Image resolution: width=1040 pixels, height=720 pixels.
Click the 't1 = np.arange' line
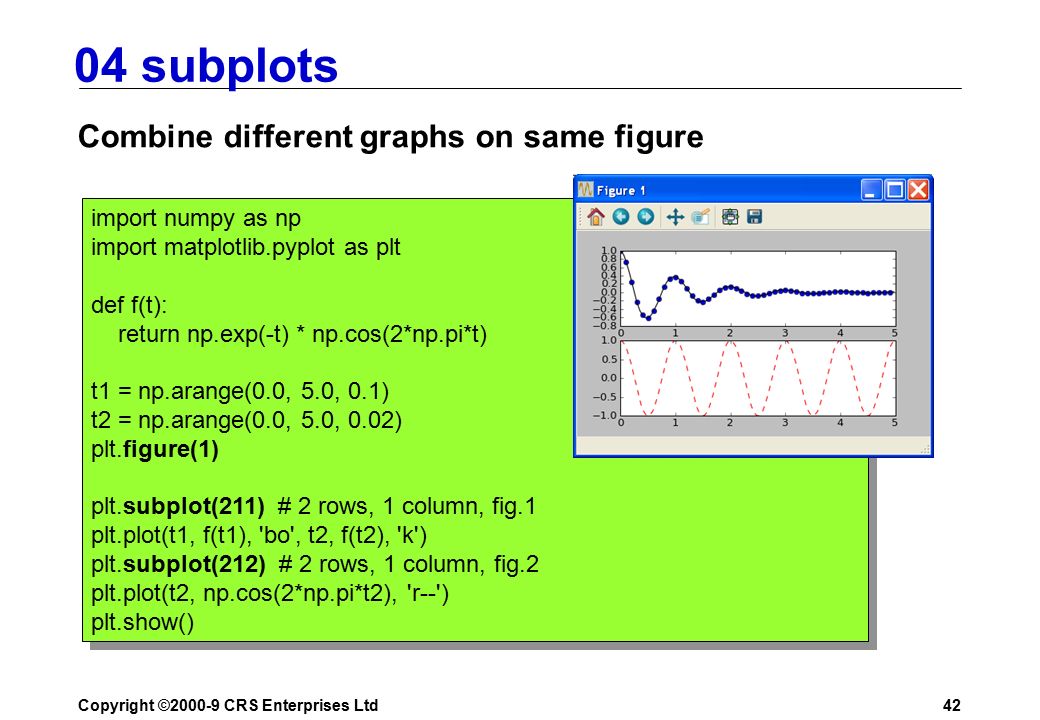click(240, 392)
